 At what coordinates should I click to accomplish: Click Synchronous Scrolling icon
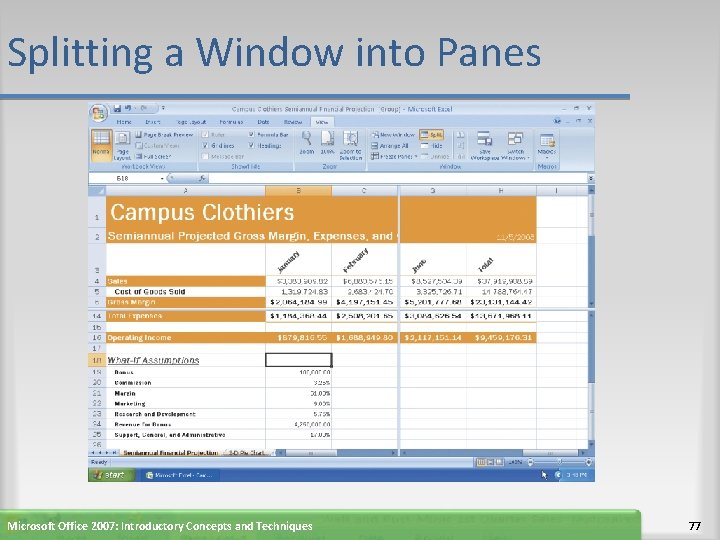click(x=461, y=146)
